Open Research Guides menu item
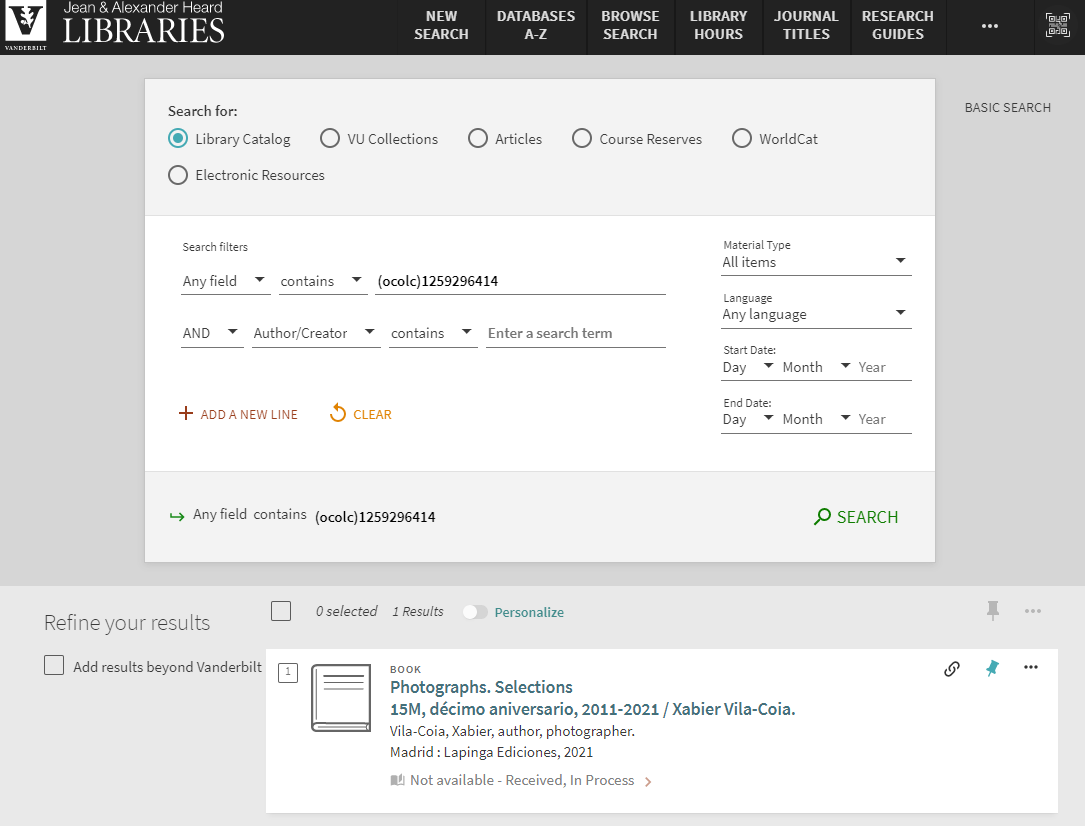 [897, 25]
